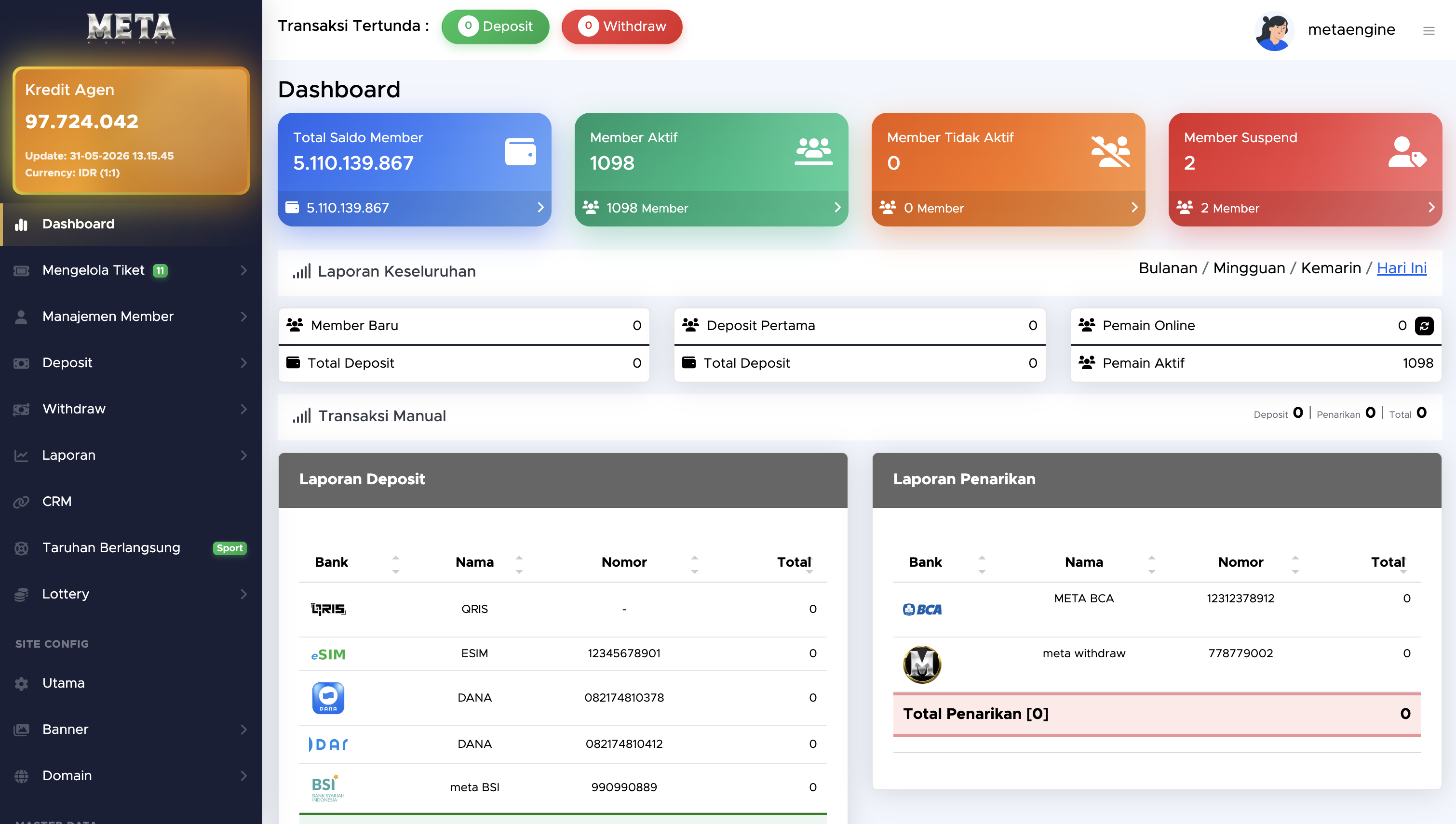The image size is (1456, 824).
Task: Expand the Banner sidebar chevron
Action: click(243, 730)
